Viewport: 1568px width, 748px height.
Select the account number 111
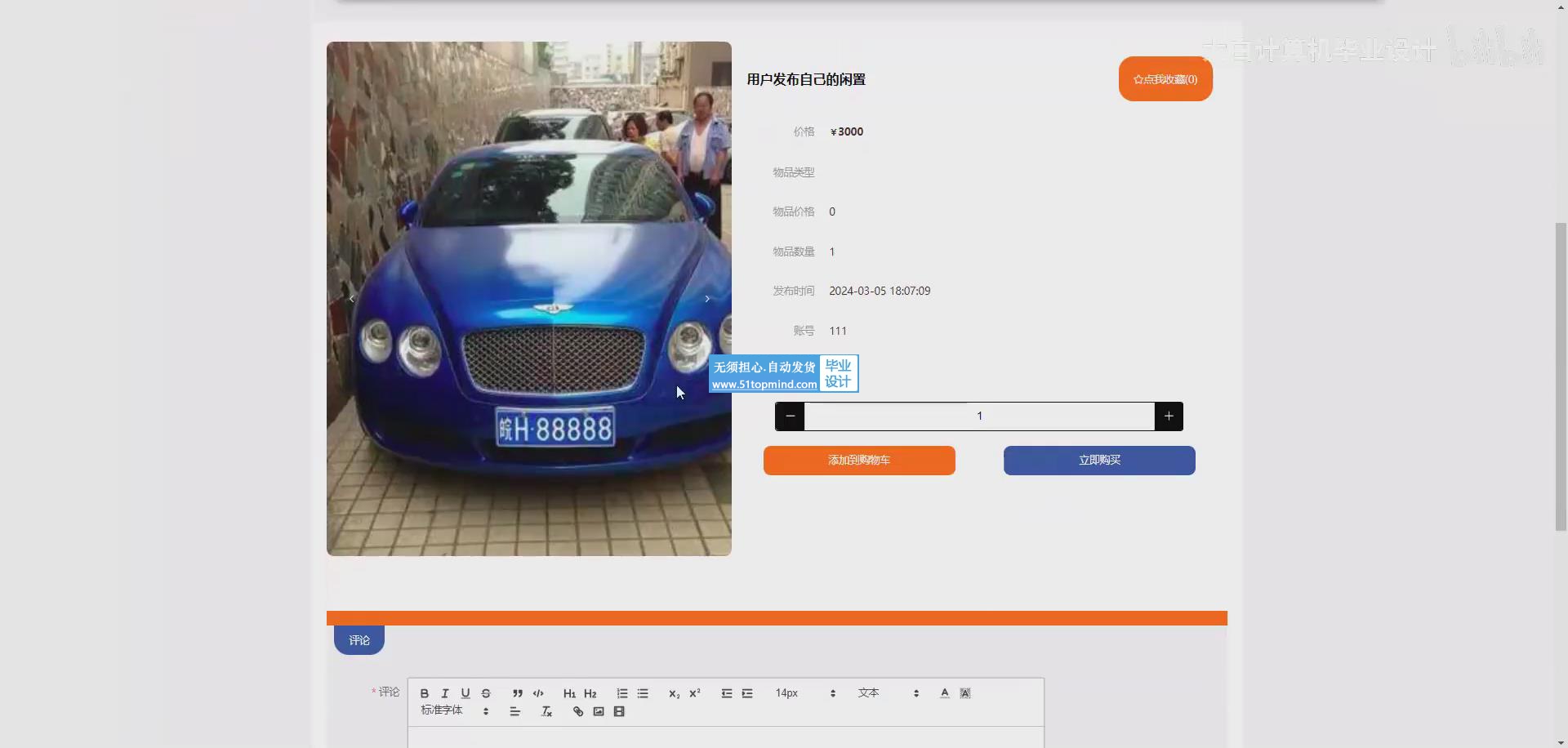pos(838,331)
